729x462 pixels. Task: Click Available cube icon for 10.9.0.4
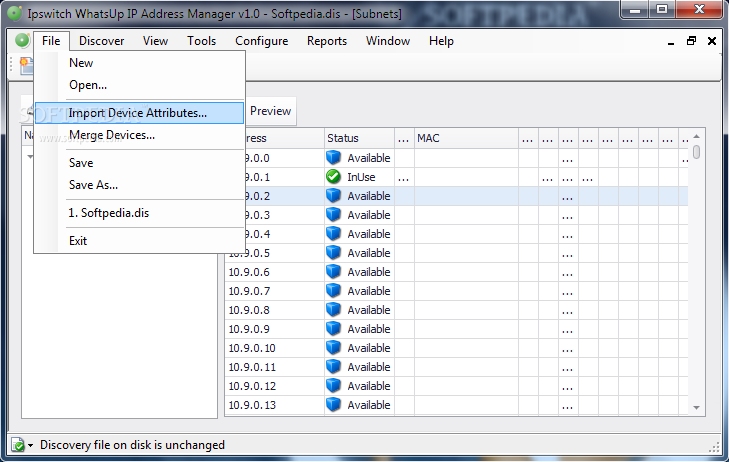coord(333,234)
